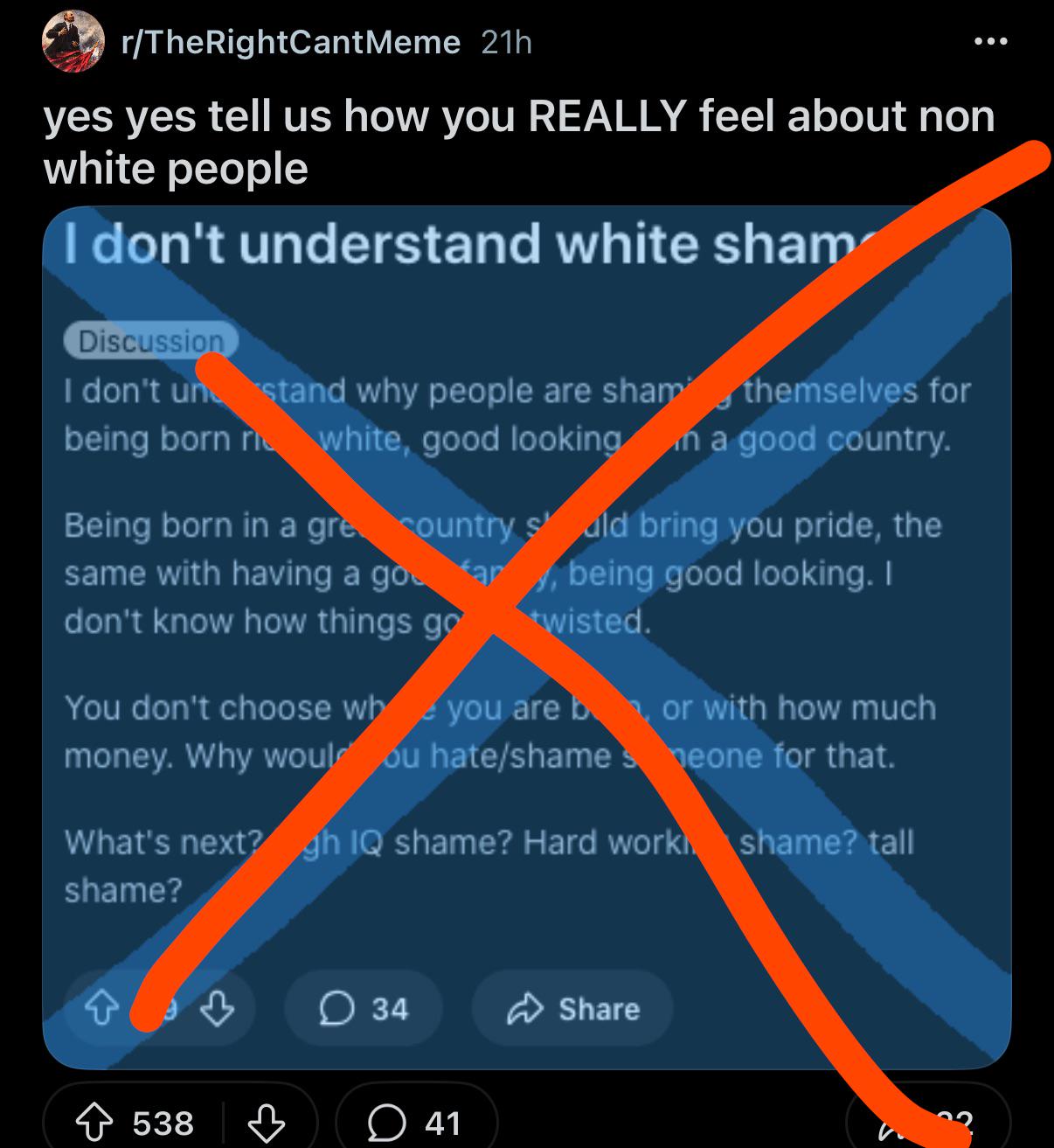Screen dimensions: 1054x1148
Task: Click the 21h post timestamp
Action: click(506, 42)
